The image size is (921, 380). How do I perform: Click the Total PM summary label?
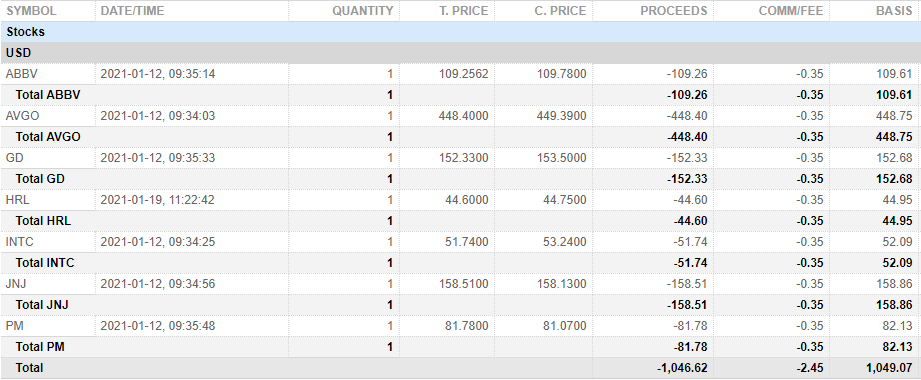pos(40,347)
